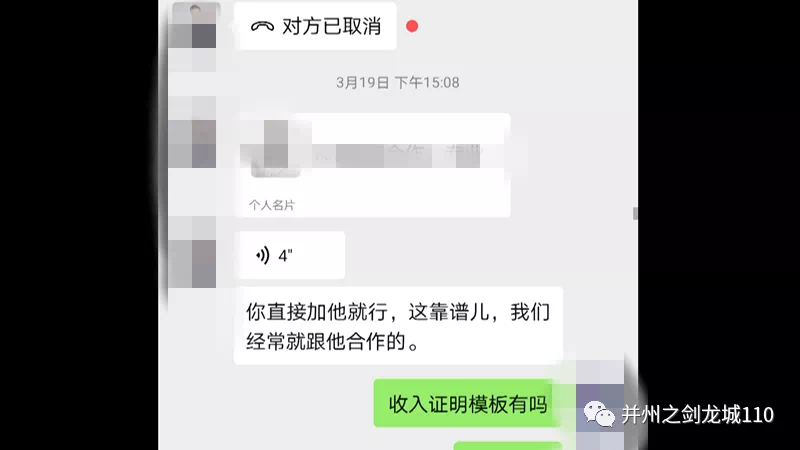The height and width of the screenshot is (450, 800).
Task: Click the WeChat logo watermark icon
Action: pyautogui.click(x=599, y=413)
